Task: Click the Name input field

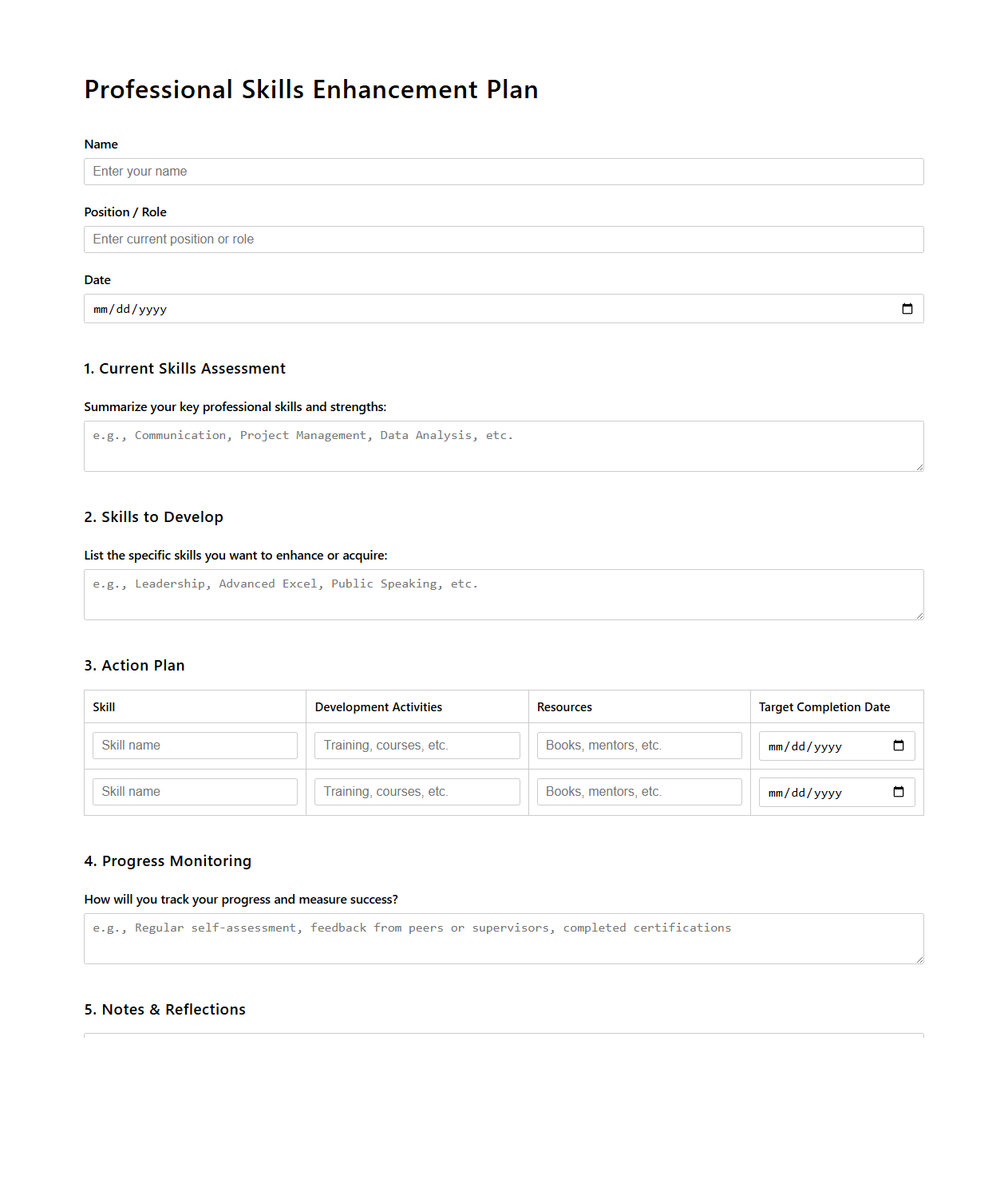Action: pos(504,171)
